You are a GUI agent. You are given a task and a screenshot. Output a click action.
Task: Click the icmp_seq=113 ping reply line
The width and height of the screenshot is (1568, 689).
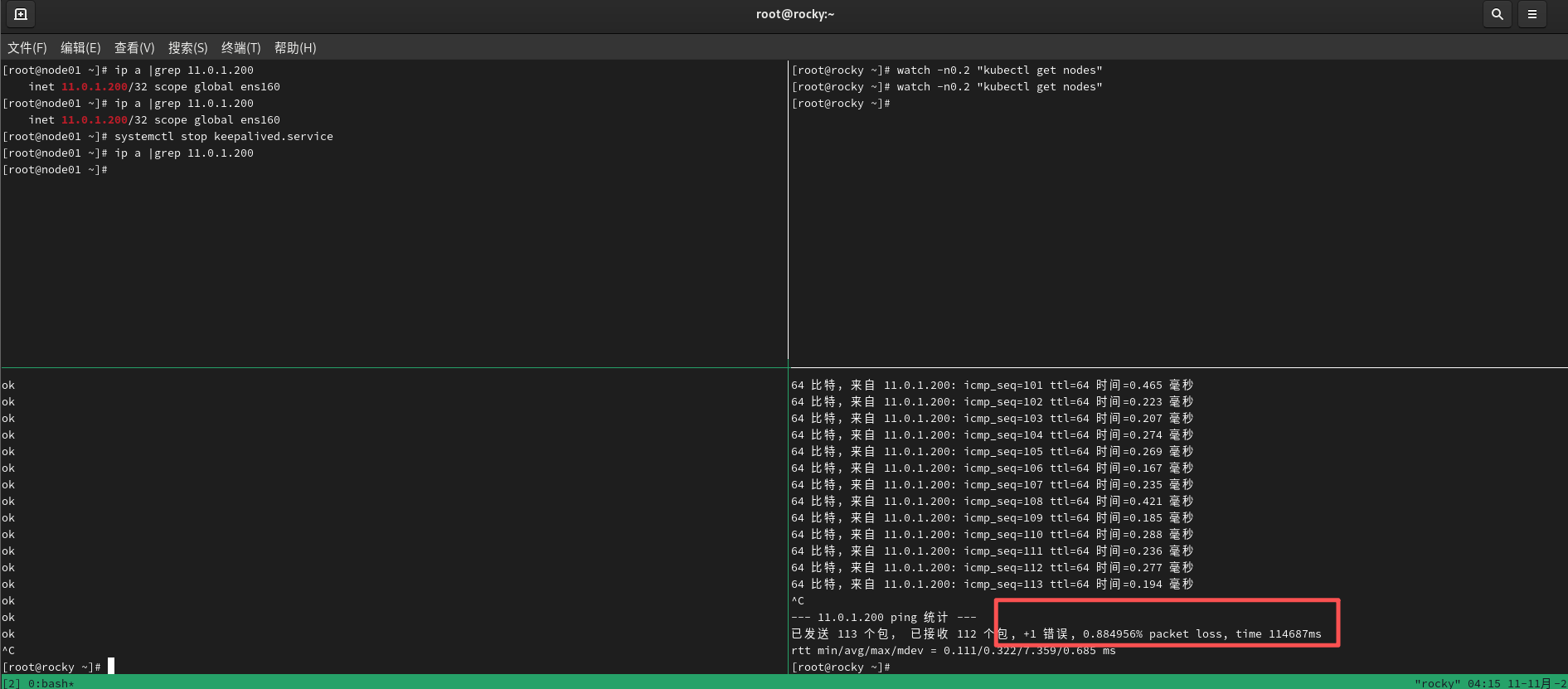[x=992, y=585]
